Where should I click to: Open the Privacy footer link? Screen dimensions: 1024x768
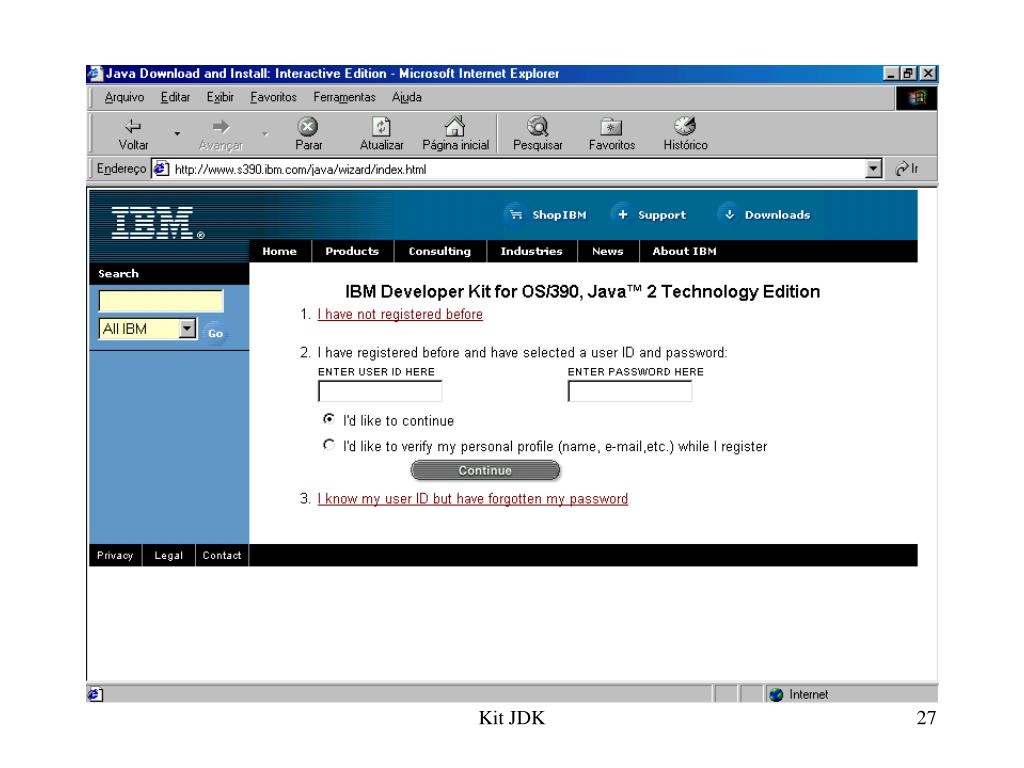coord(115,555)
